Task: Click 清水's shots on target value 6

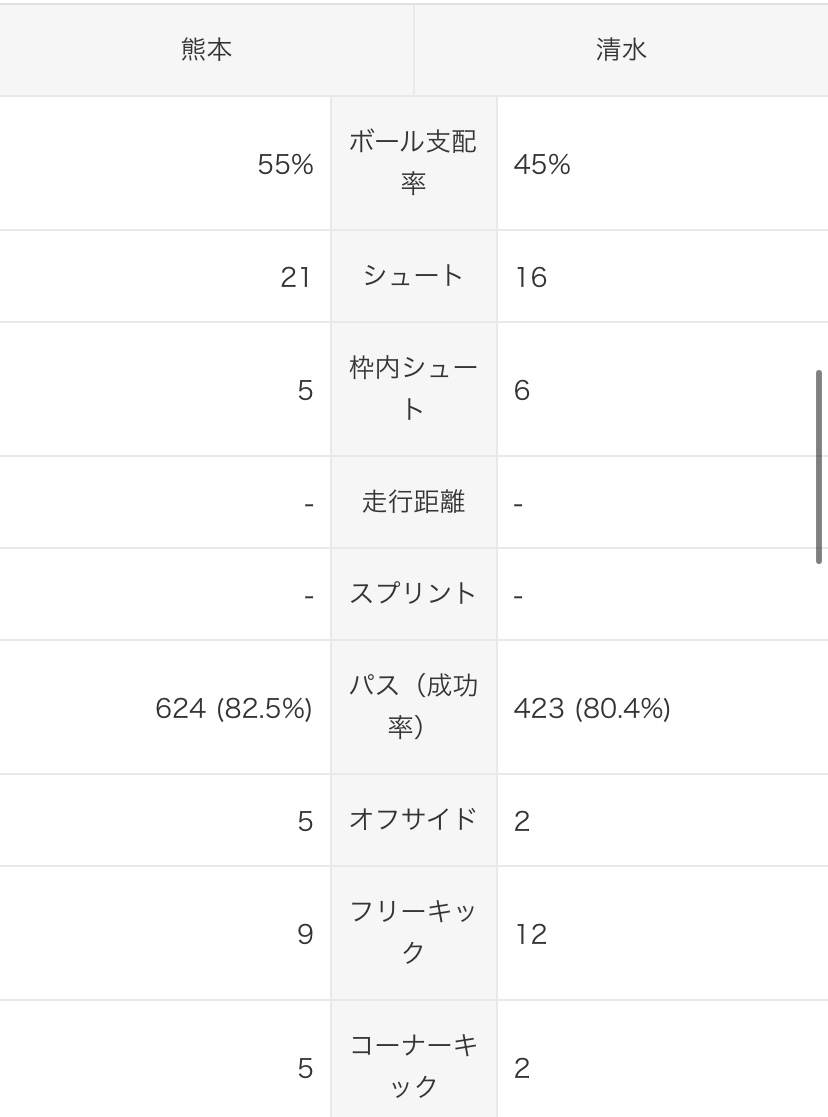Action: (522, 390)
